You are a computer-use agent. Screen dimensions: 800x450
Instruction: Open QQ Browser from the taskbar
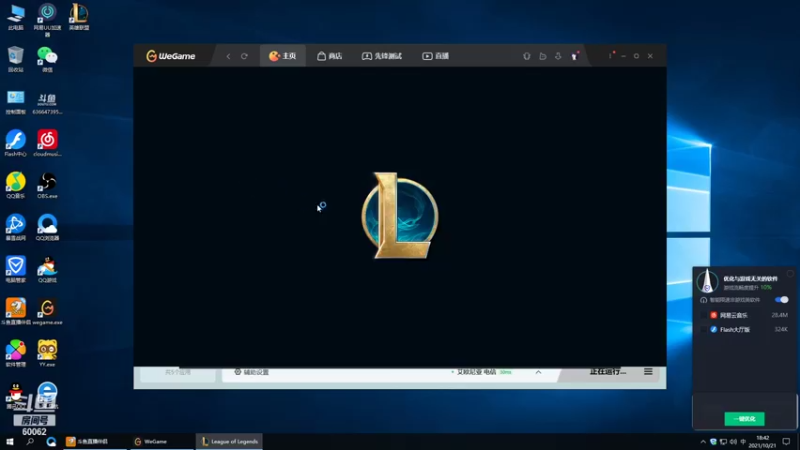(51, 442)
